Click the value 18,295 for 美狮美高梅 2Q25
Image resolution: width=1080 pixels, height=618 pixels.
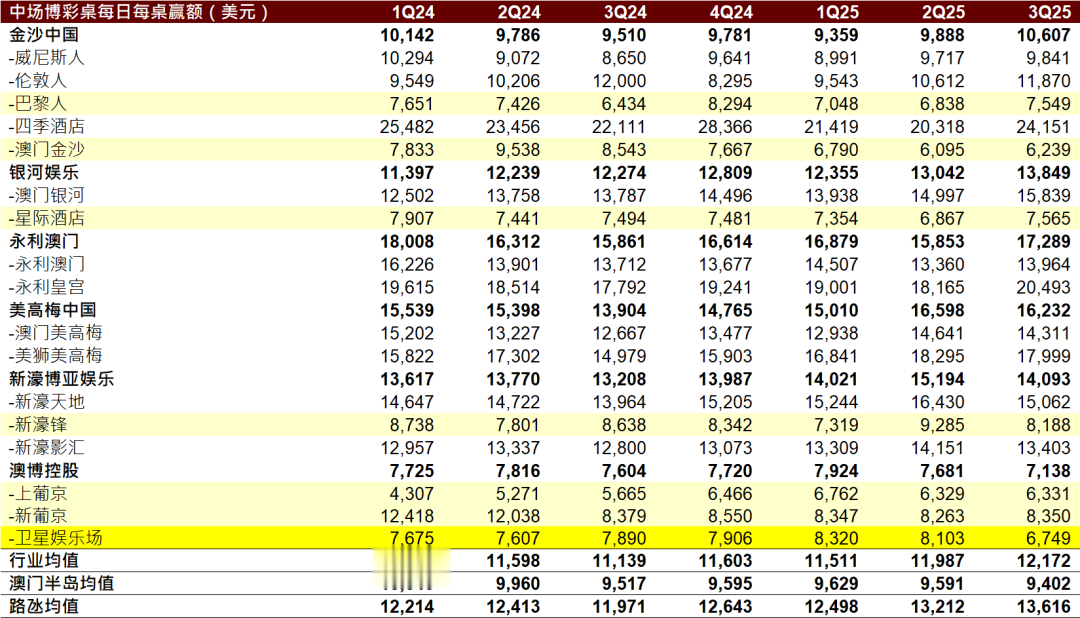click(x=937, y=356)
